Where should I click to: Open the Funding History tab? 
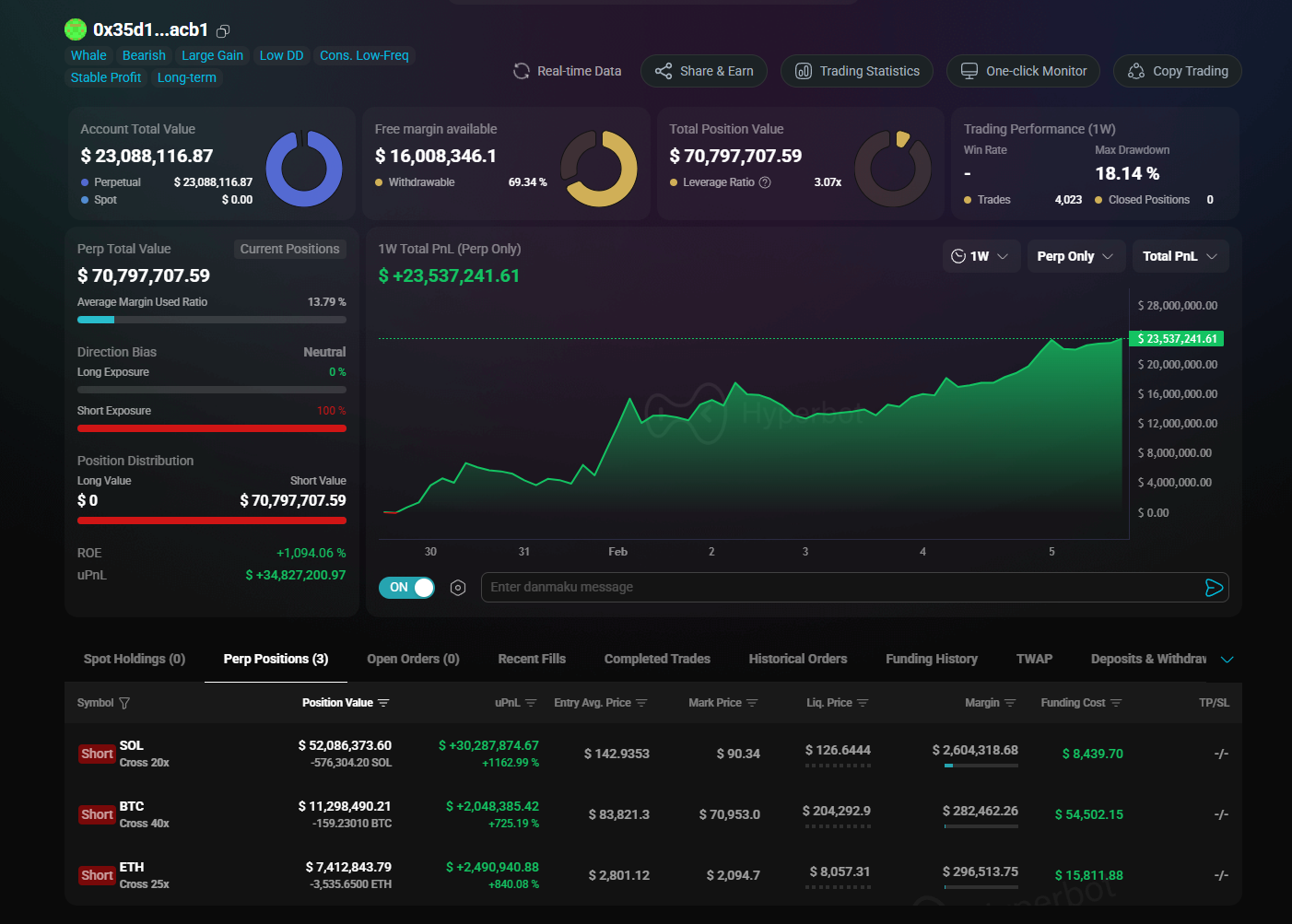(x=931, y=659)
